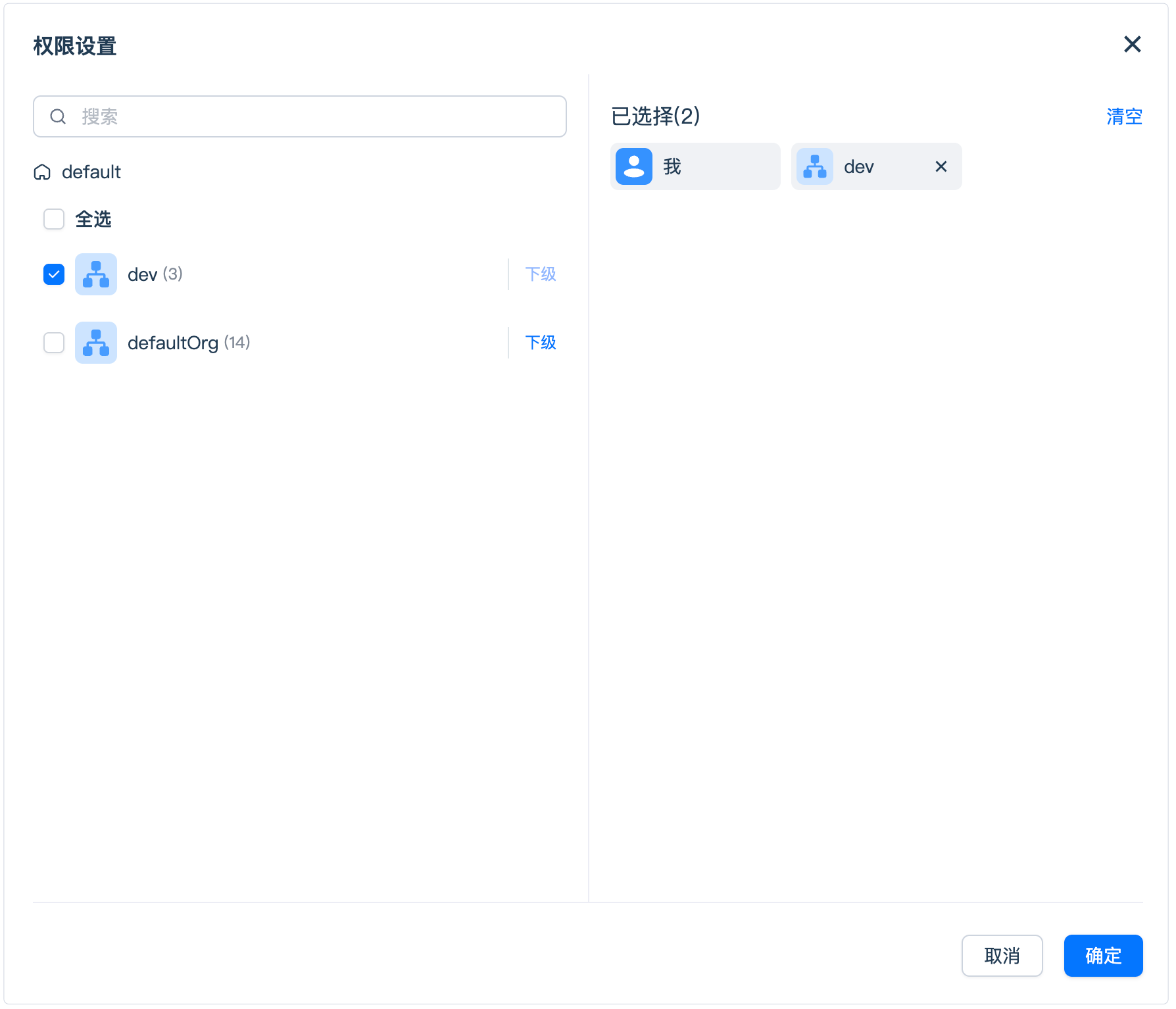Click the dev icon in selected chip
The height and width of the screenshot is (1009, 1176).
pyautogui.click(x=814, y=166)
